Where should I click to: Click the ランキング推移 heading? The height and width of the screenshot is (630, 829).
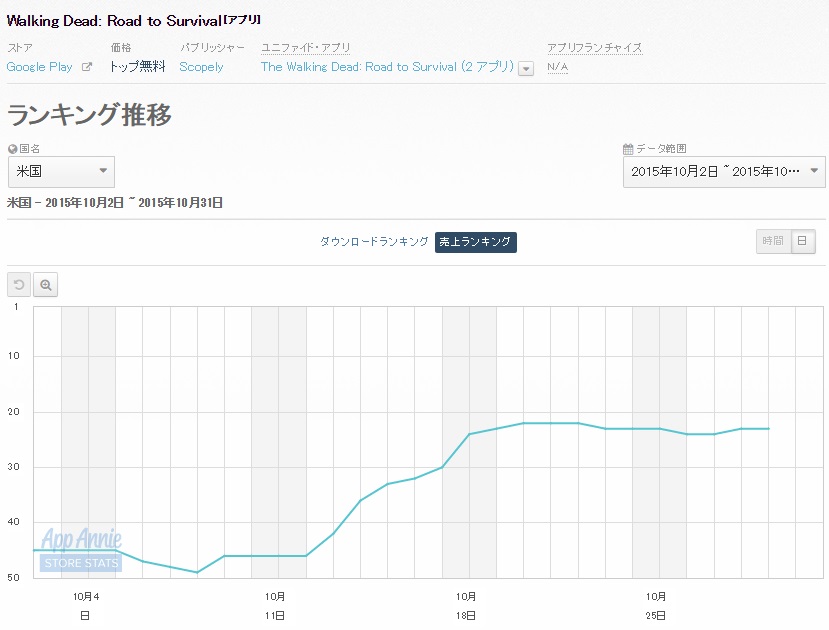pos(89,114)
